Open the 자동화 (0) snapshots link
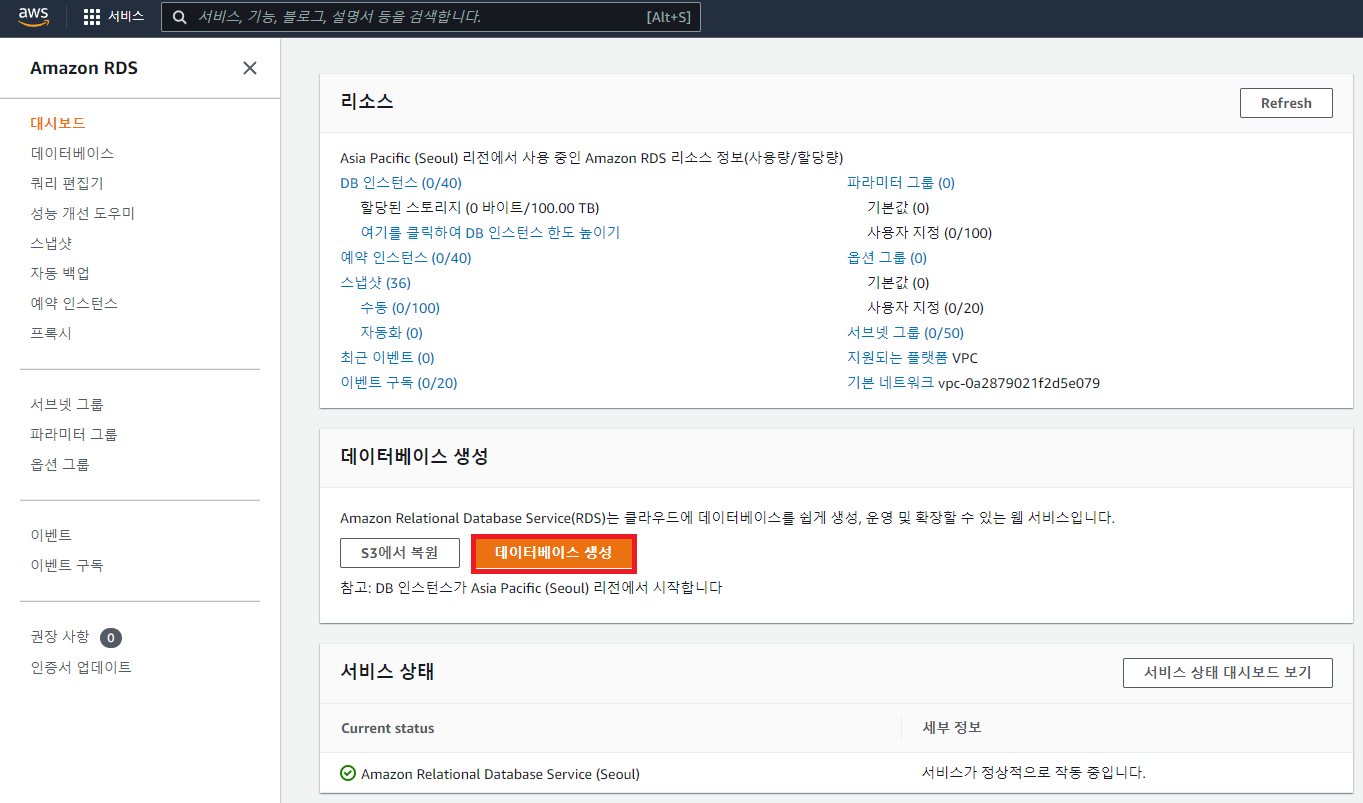This screenshot has width=1363, height=803. pyautogui.click(x=392, y=333)
